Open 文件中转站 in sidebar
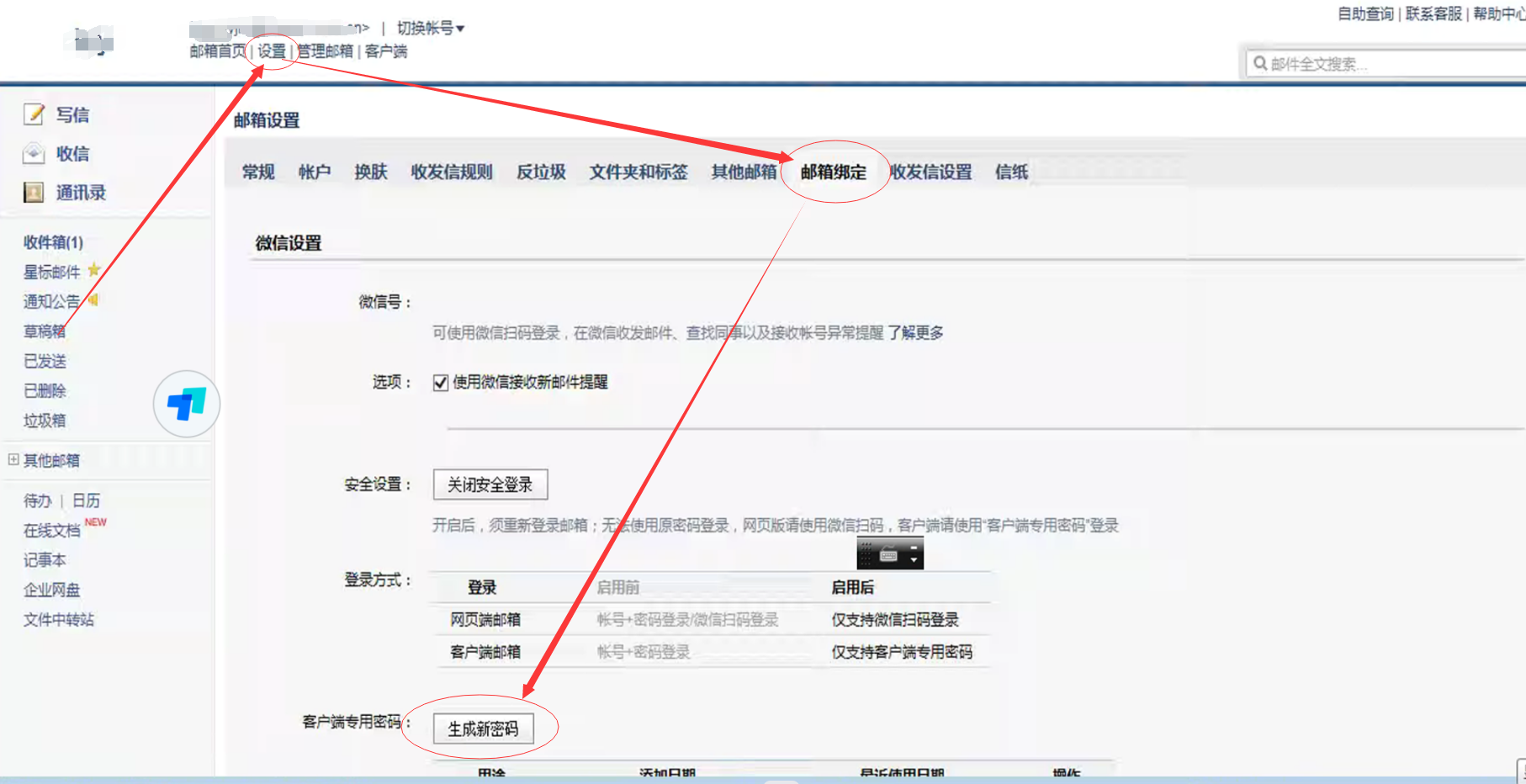Image resolution: width=1526 pixels, height=784 pixels. (x=59, y=619)
